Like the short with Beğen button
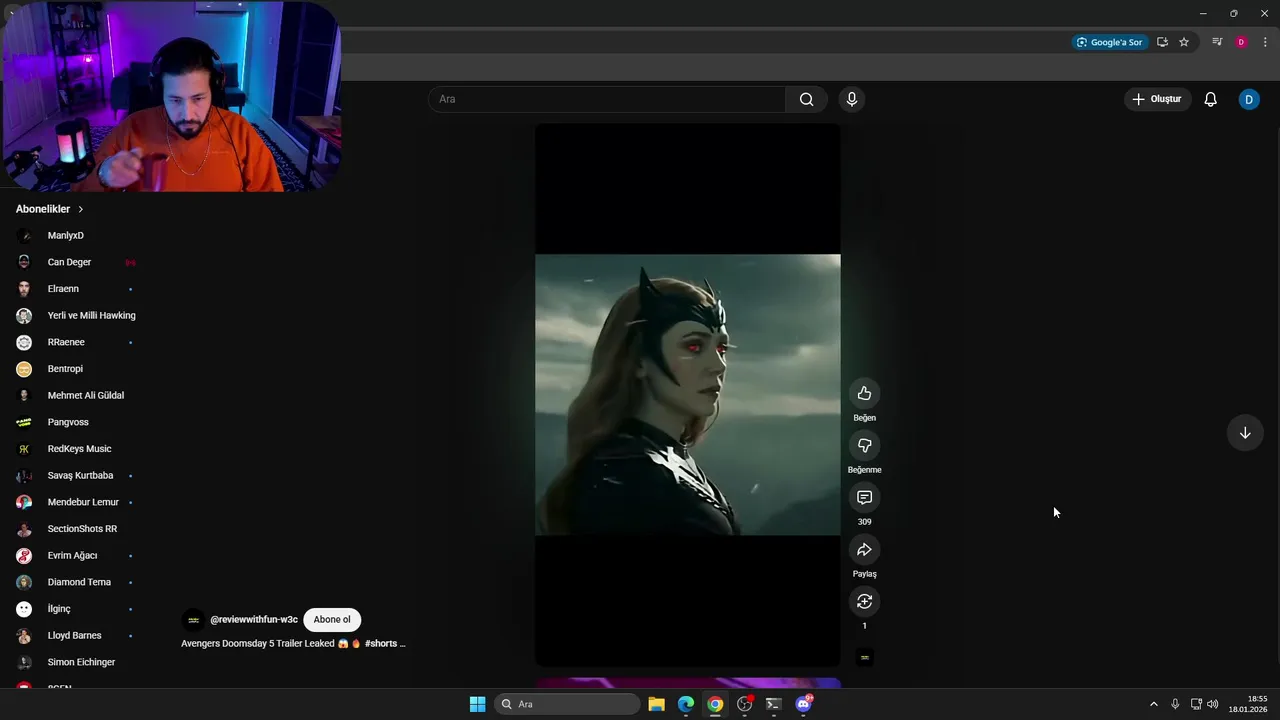1280x720 pixels. [x=864, y=393]
